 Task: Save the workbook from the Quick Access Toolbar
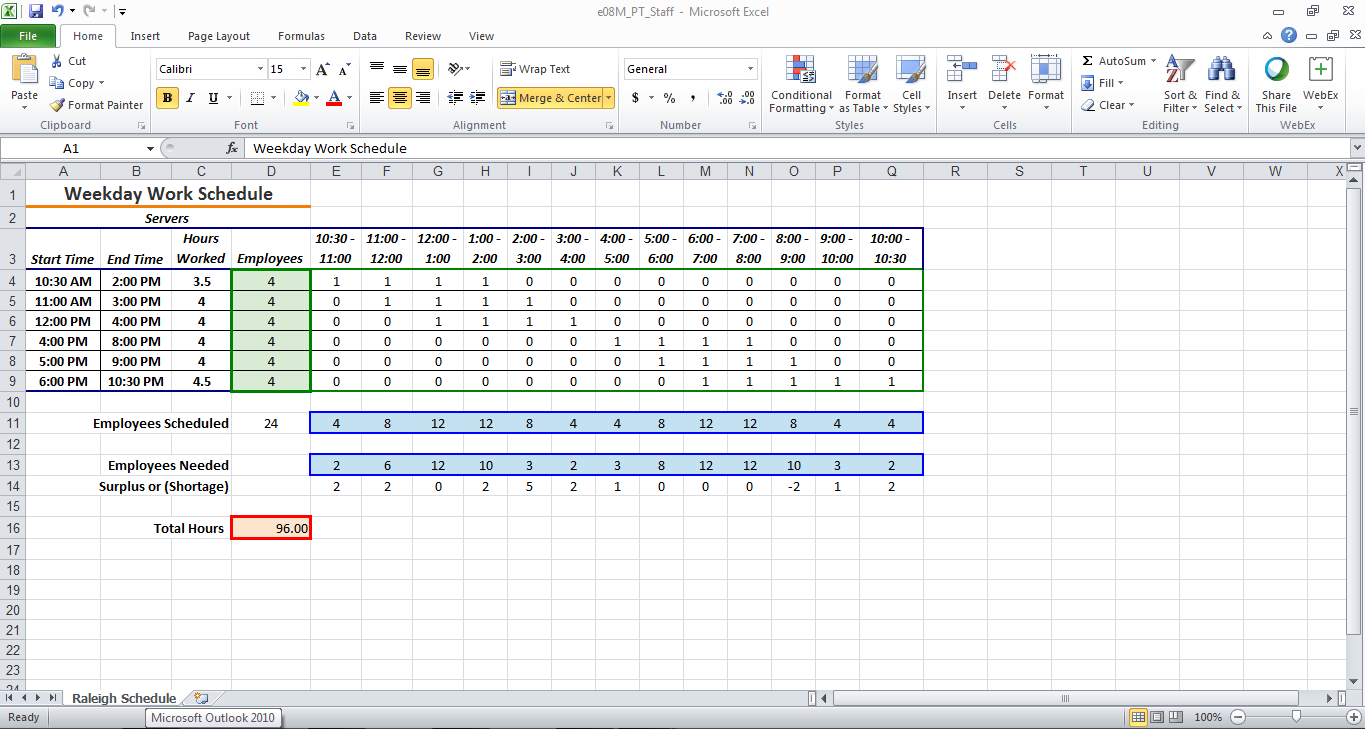coord(36,11)
